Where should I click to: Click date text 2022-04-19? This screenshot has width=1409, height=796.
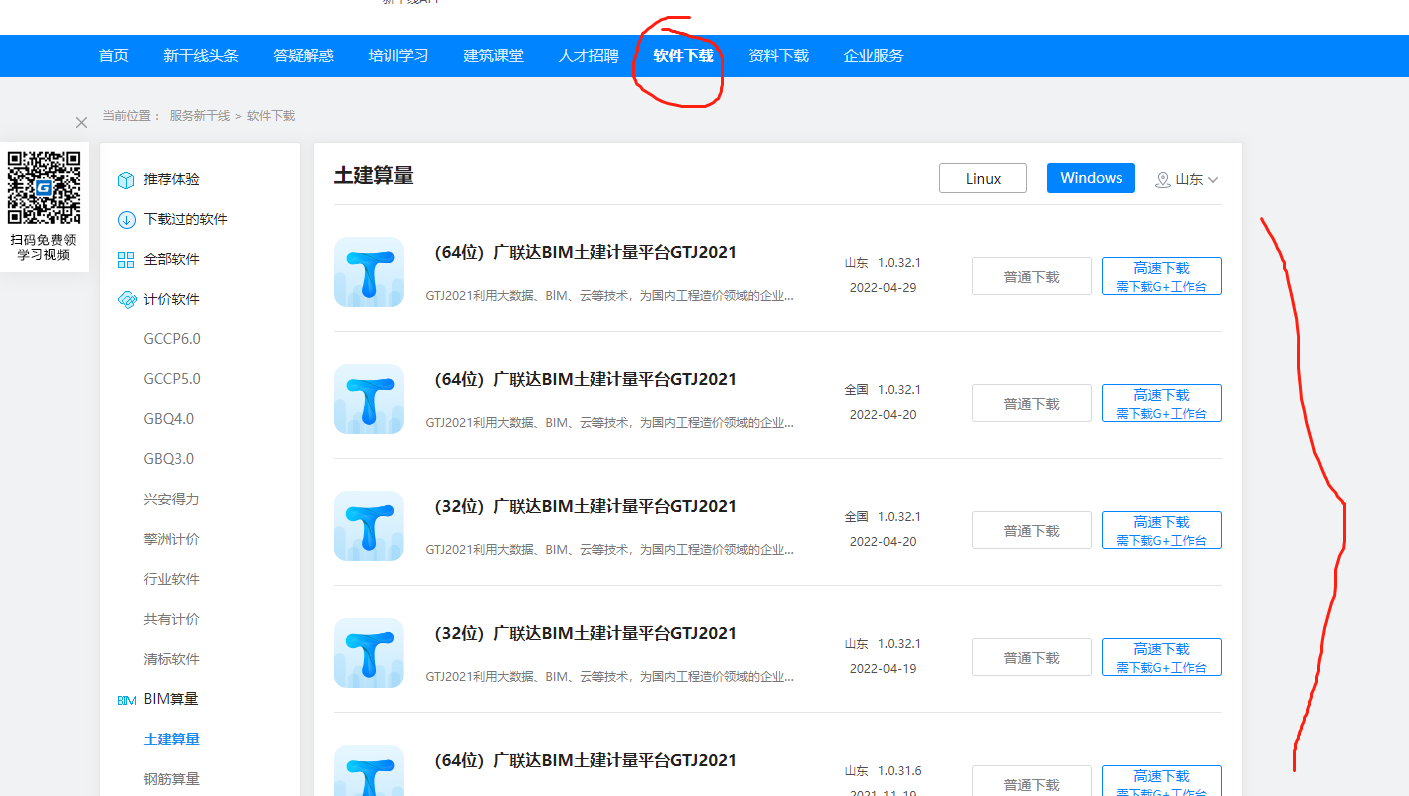point(883,669)
